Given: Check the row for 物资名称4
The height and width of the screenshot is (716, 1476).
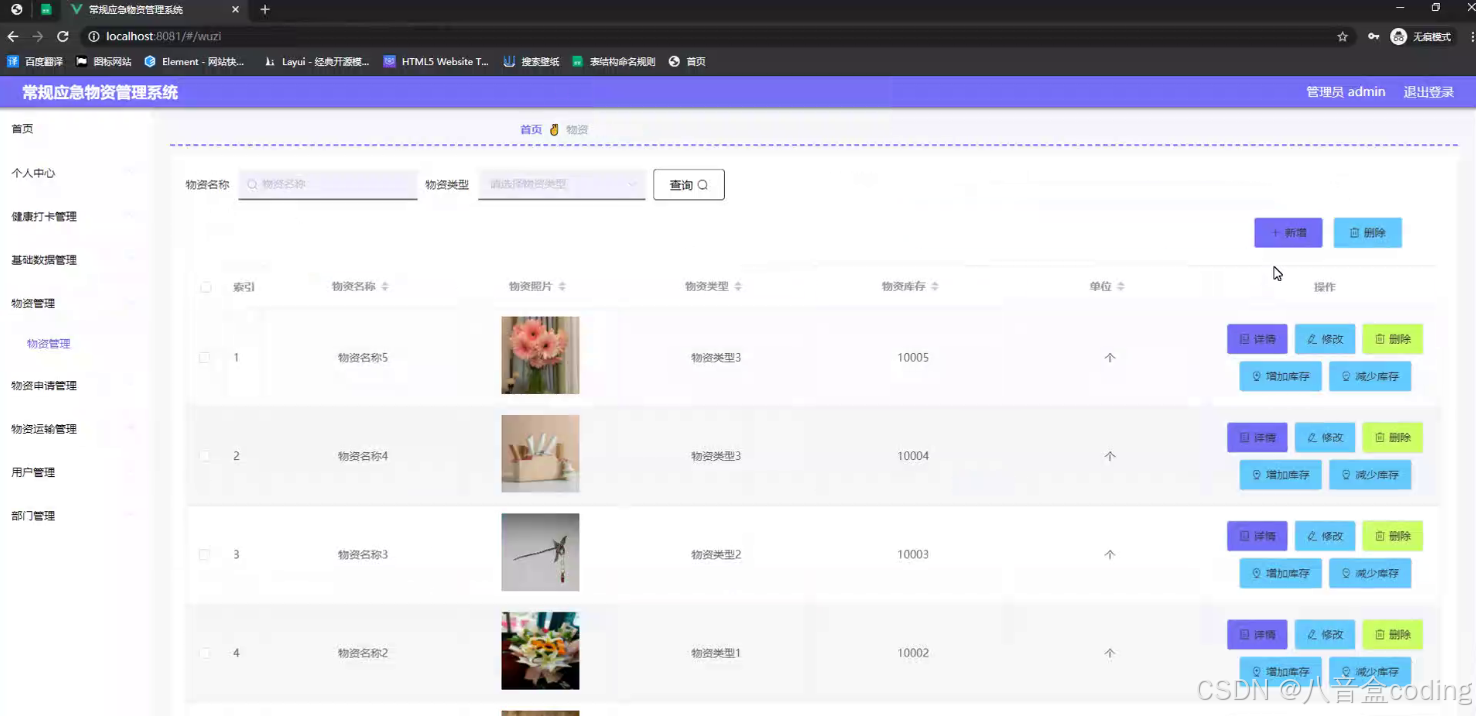Looking at the screenshot, I should (205, 456).
